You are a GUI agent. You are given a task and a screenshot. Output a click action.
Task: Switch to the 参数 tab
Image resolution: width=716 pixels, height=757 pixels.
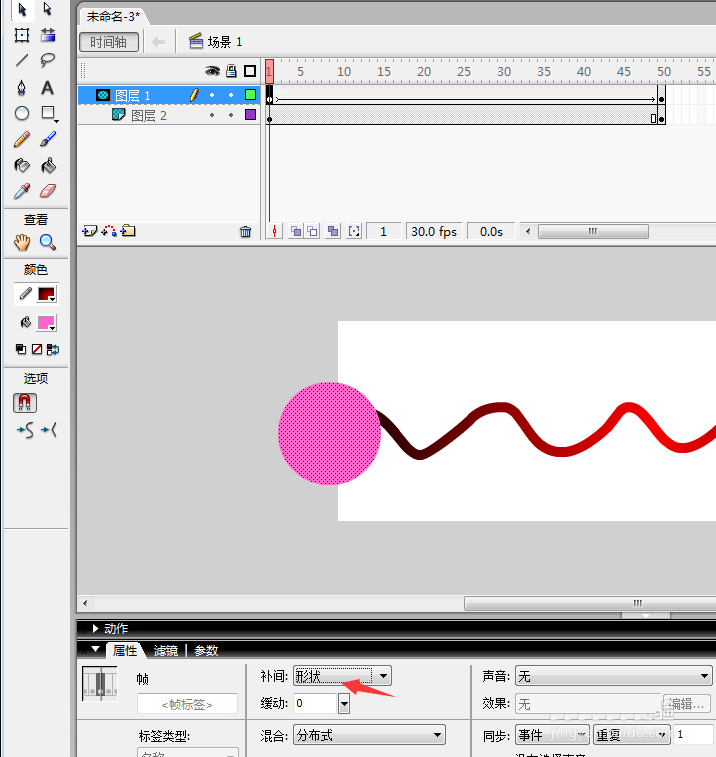(x=206, y=650)
